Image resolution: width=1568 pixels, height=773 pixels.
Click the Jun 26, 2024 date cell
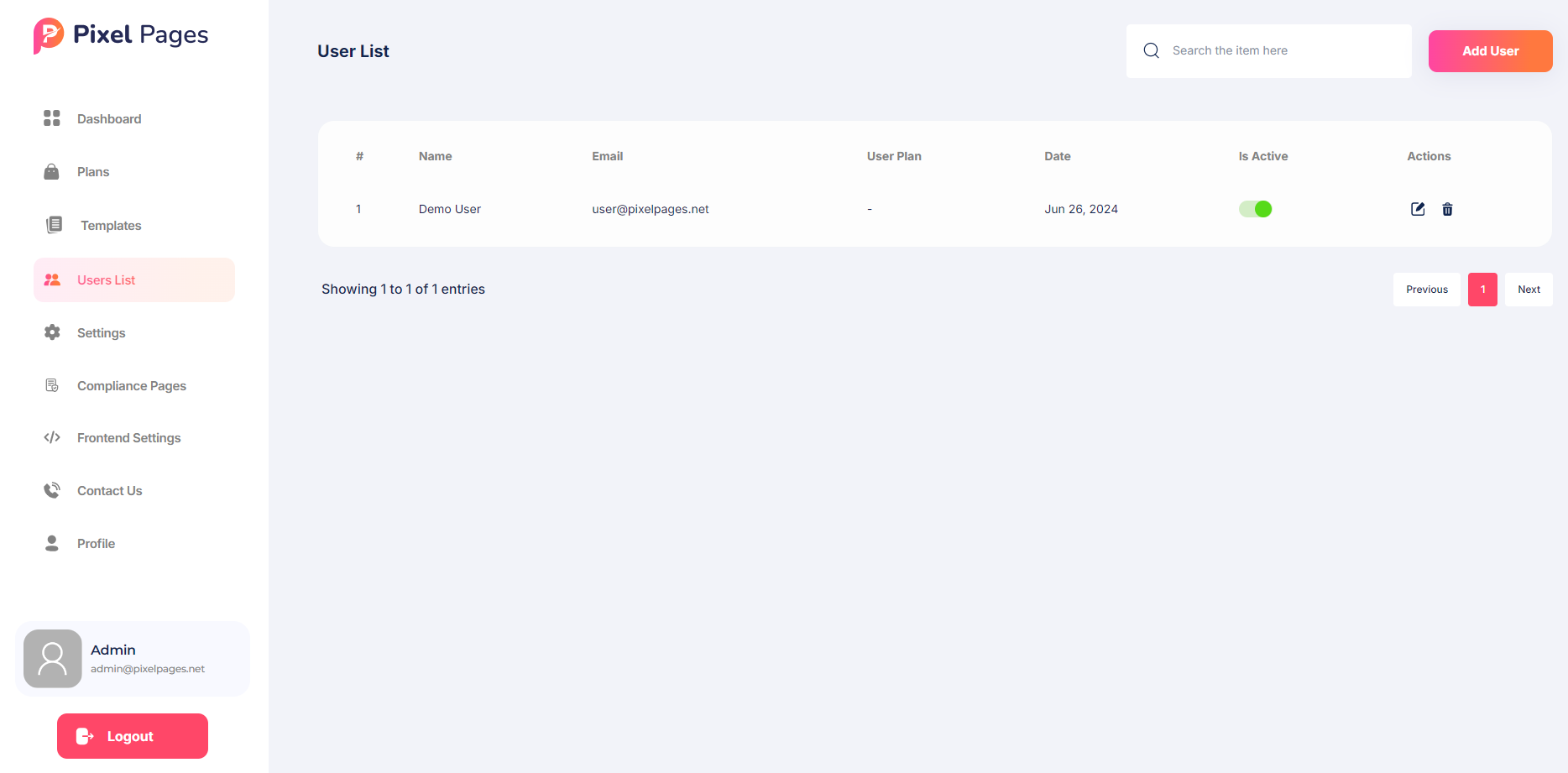tap(1080, 209)
